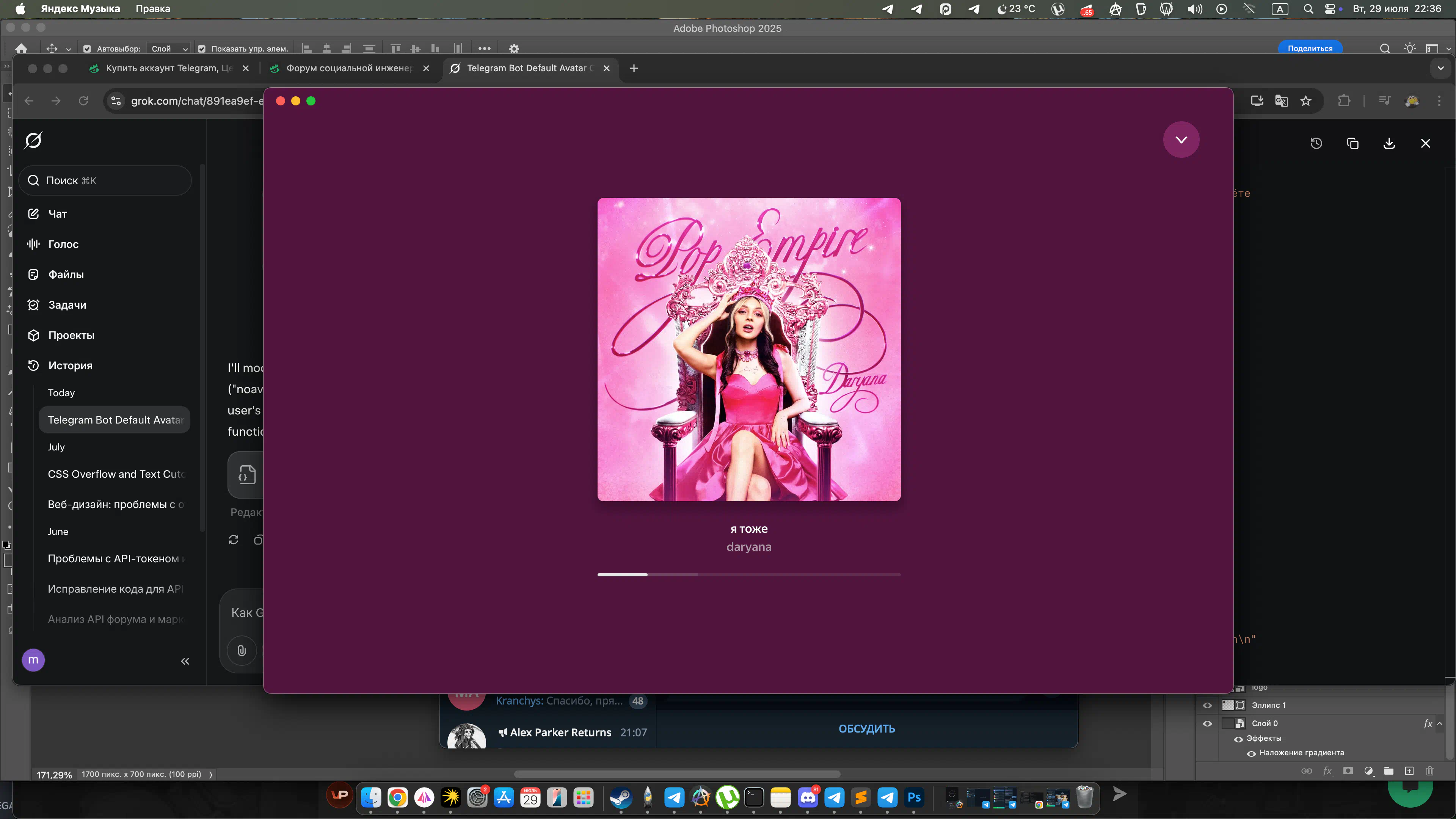
Task: Open site info icon left of grok.com URL
Action: (x=116, y=100)
